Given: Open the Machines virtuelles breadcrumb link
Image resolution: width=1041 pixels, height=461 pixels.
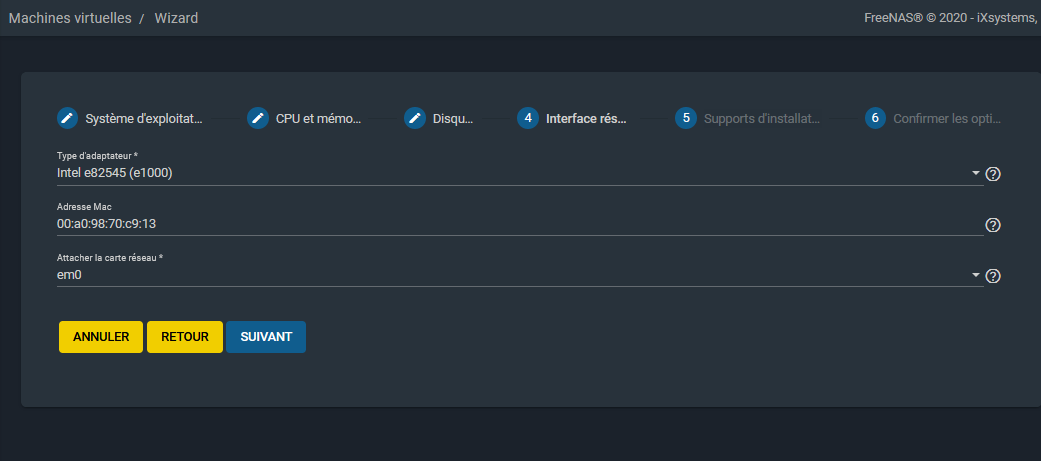Looking at the screenshot, I should coord(70,18).
